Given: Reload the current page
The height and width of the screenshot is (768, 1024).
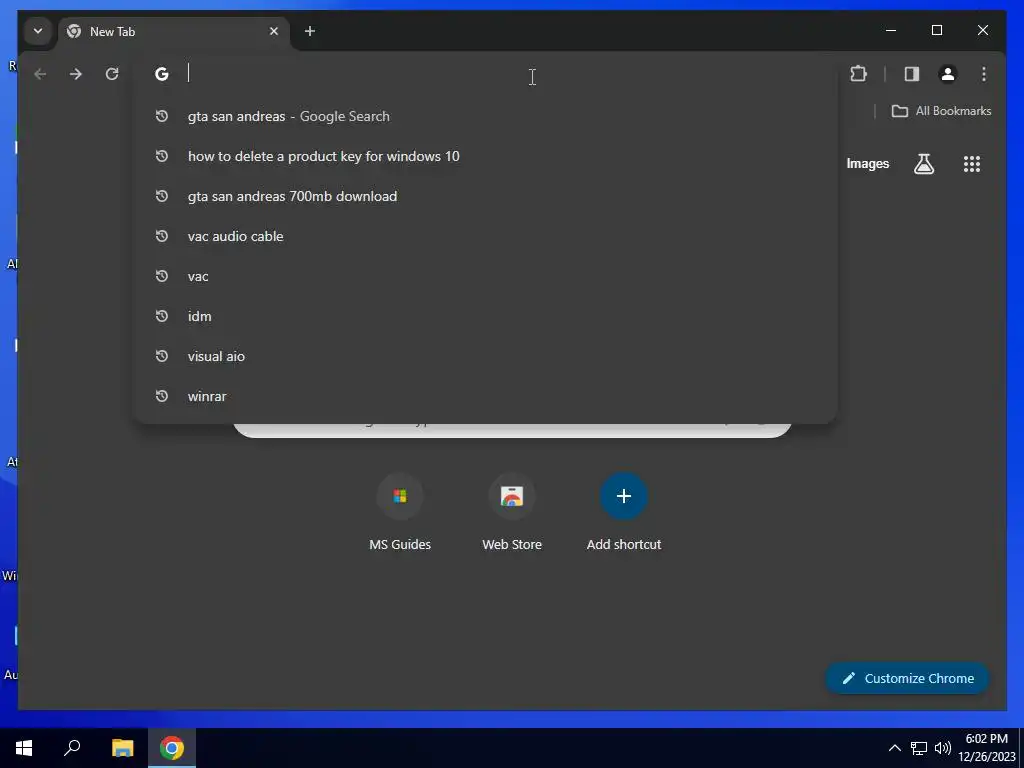Looking at the screenshot, I should click(x=112, y=74).
